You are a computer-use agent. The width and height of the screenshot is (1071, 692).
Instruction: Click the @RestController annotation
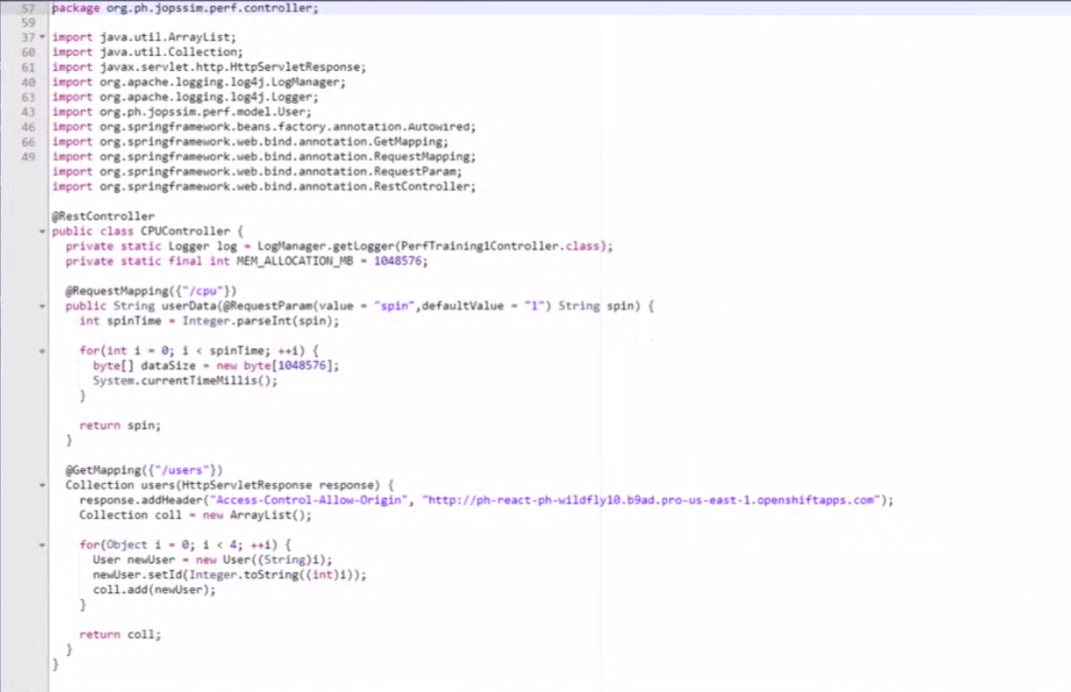coord(103,217)
